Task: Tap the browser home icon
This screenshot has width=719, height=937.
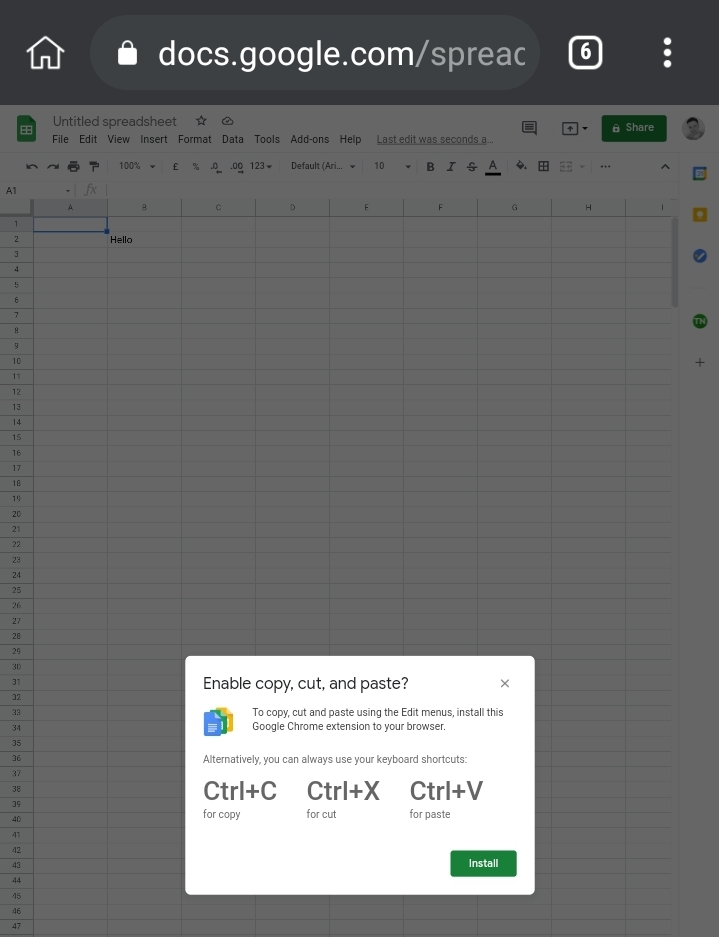Action: pos(45,53)
